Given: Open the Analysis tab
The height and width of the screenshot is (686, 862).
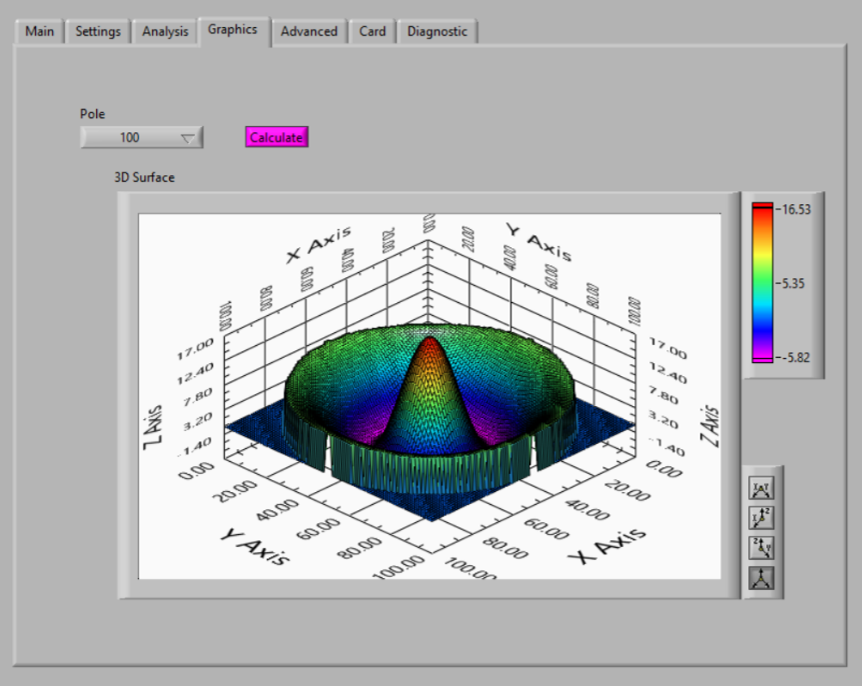Looking at the screenshot, I should point(164,31).
